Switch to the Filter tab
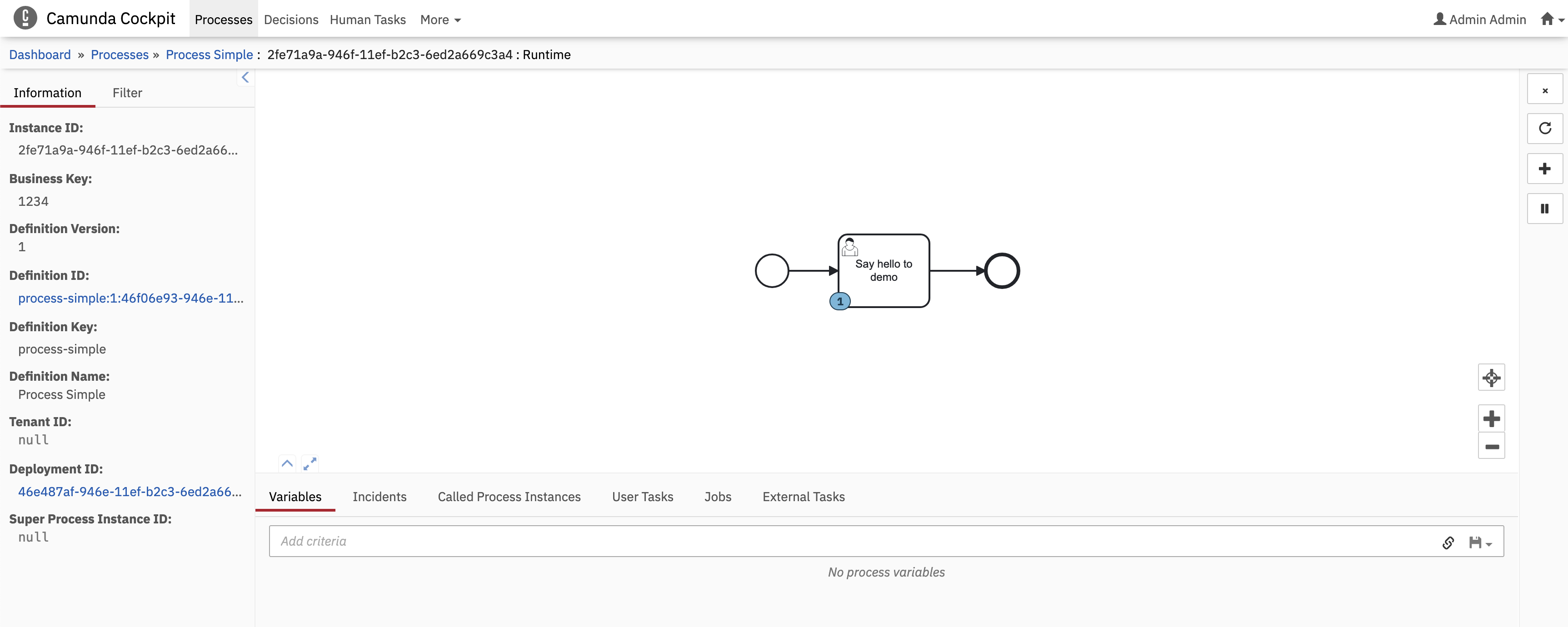 pos(127,93)
